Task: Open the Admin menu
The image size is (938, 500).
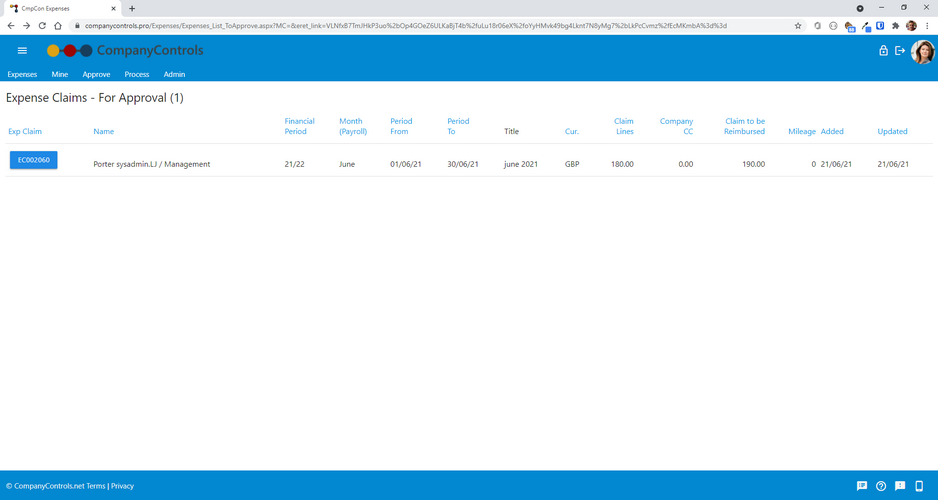Action: coord(174,75)
